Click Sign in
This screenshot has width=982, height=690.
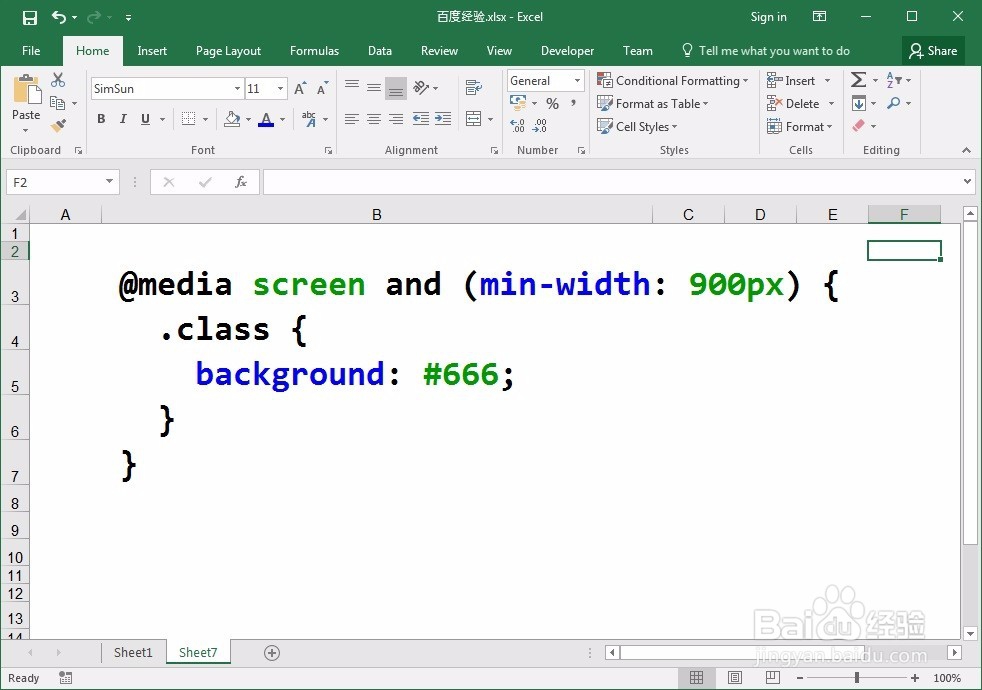[768, 17]
